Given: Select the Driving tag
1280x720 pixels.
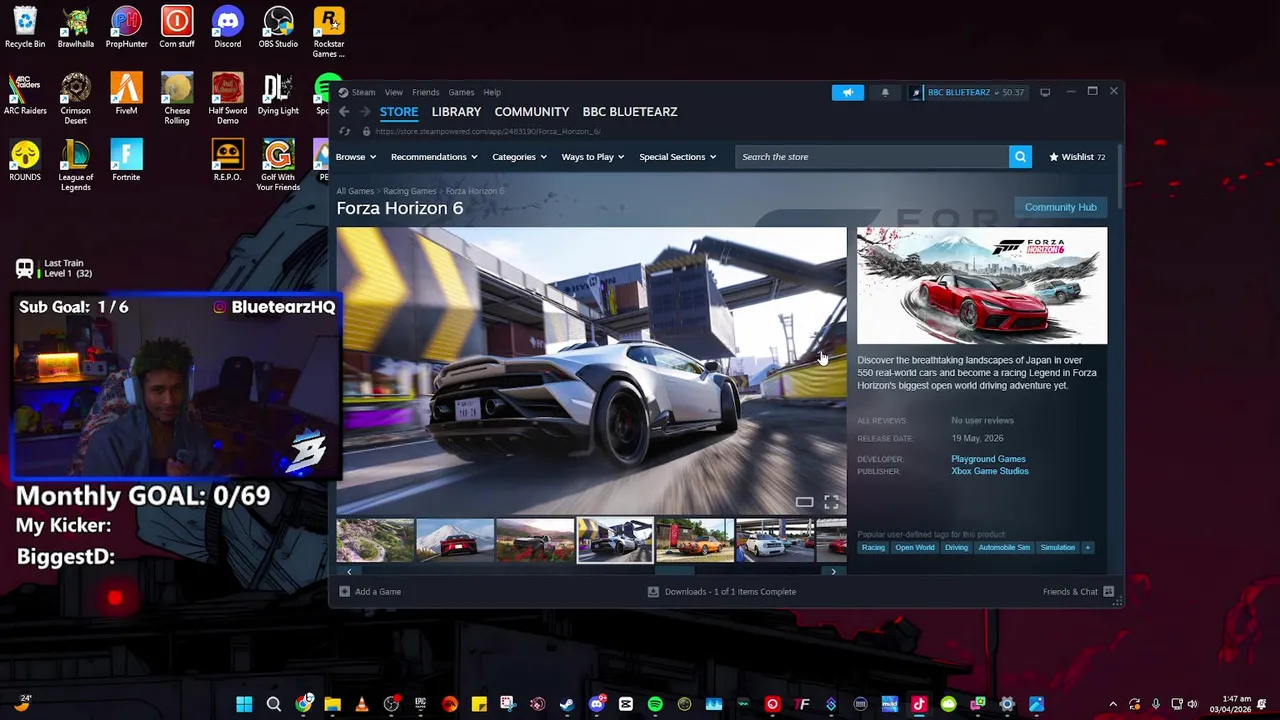Looking at the screenshot, I should pyautogui.click(x=956, y=547).
